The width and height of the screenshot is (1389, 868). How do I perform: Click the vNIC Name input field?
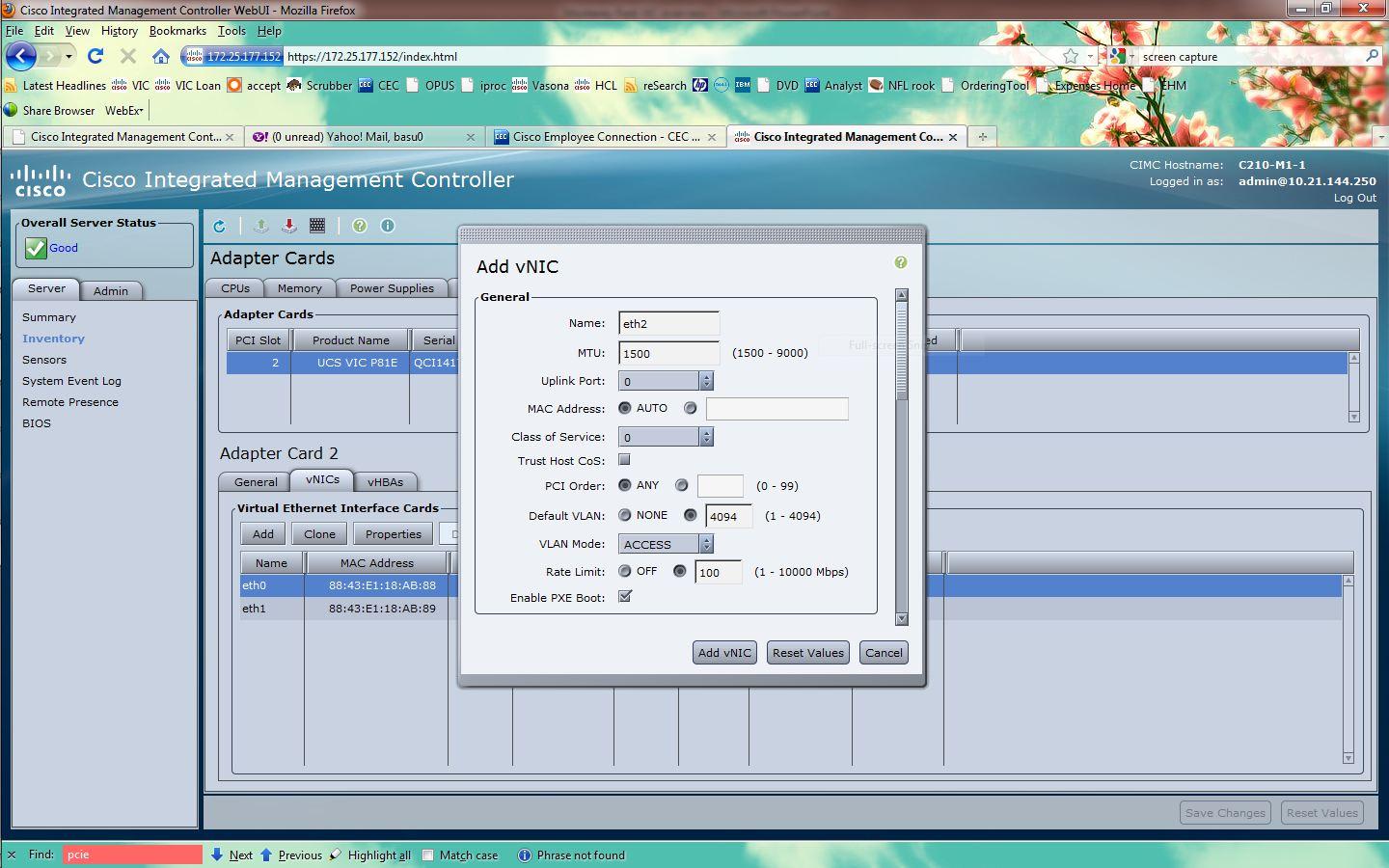(668, 323)
